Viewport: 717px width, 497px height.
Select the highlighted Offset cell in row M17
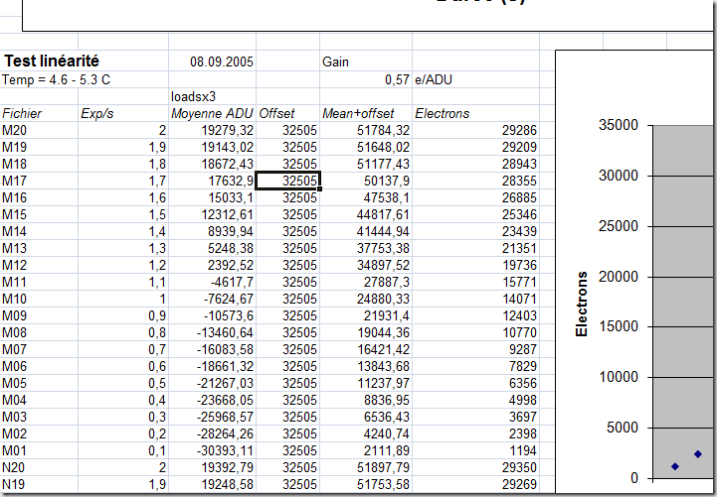pos(288,180)
